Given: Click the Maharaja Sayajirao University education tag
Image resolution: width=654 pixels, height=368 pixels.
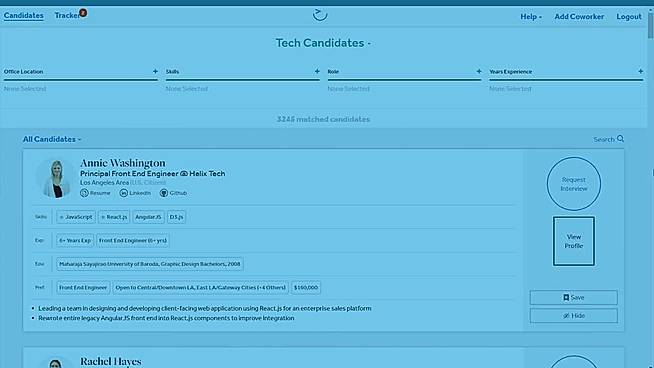Looking at the screenshot, I should [150, 264].
